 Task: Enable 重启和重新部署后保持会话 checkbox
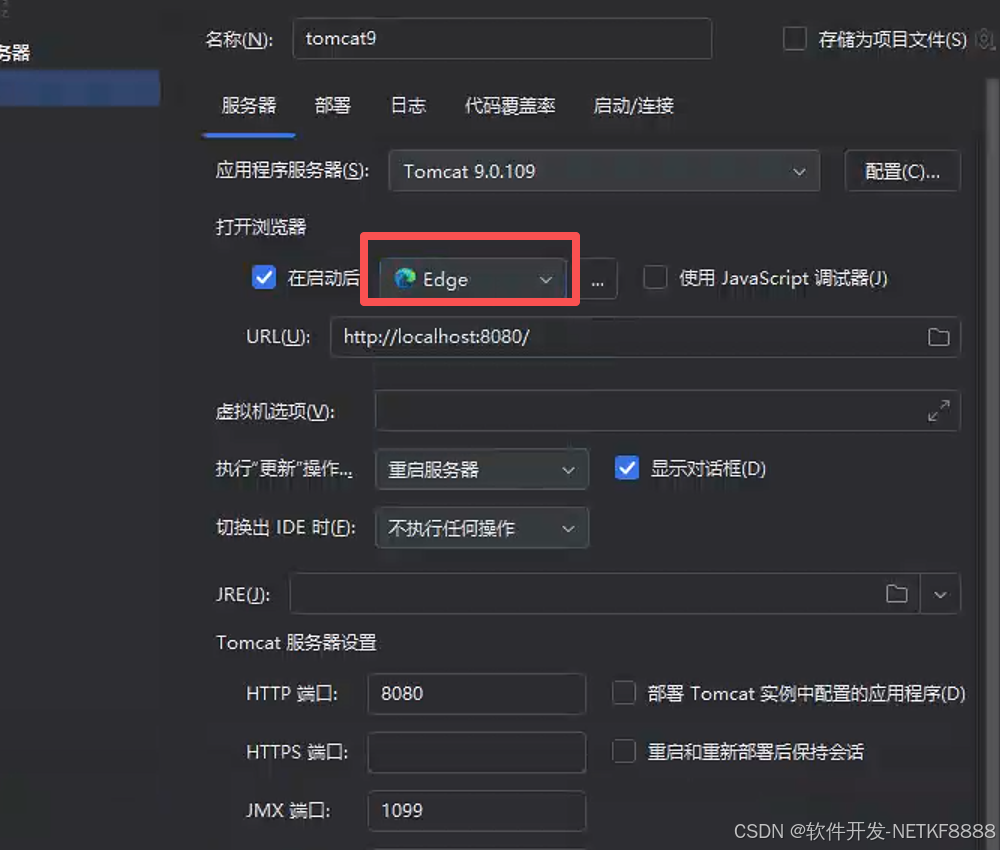point(624,751)
